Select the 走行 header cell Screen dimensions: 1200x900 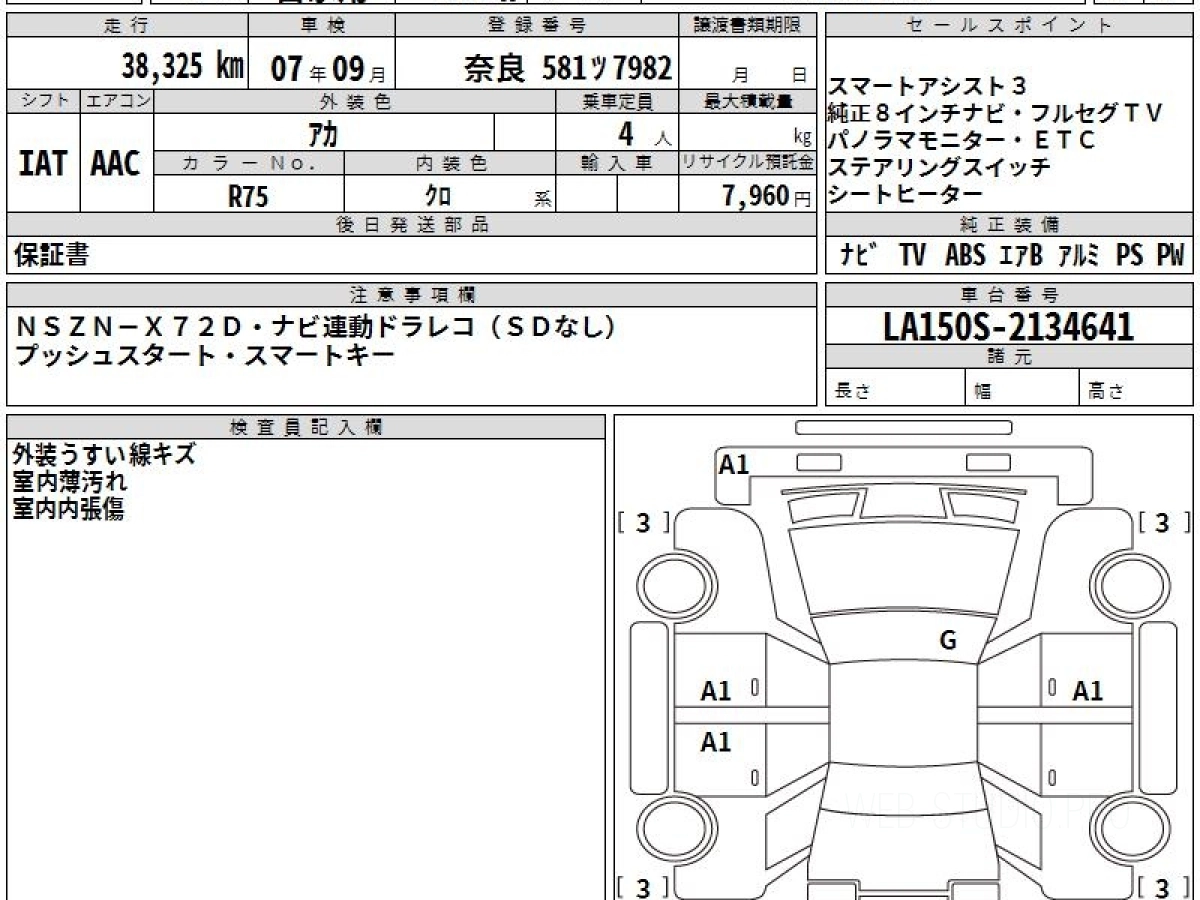(x=126, y=26)
